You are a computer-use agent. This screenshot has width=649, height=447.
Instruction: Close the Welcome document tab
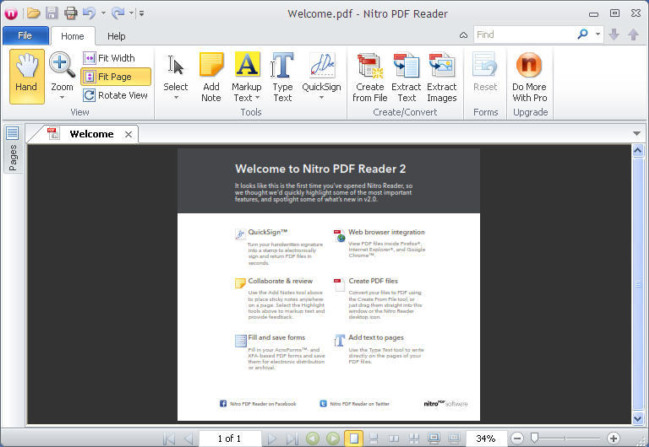tap(129, 135)
